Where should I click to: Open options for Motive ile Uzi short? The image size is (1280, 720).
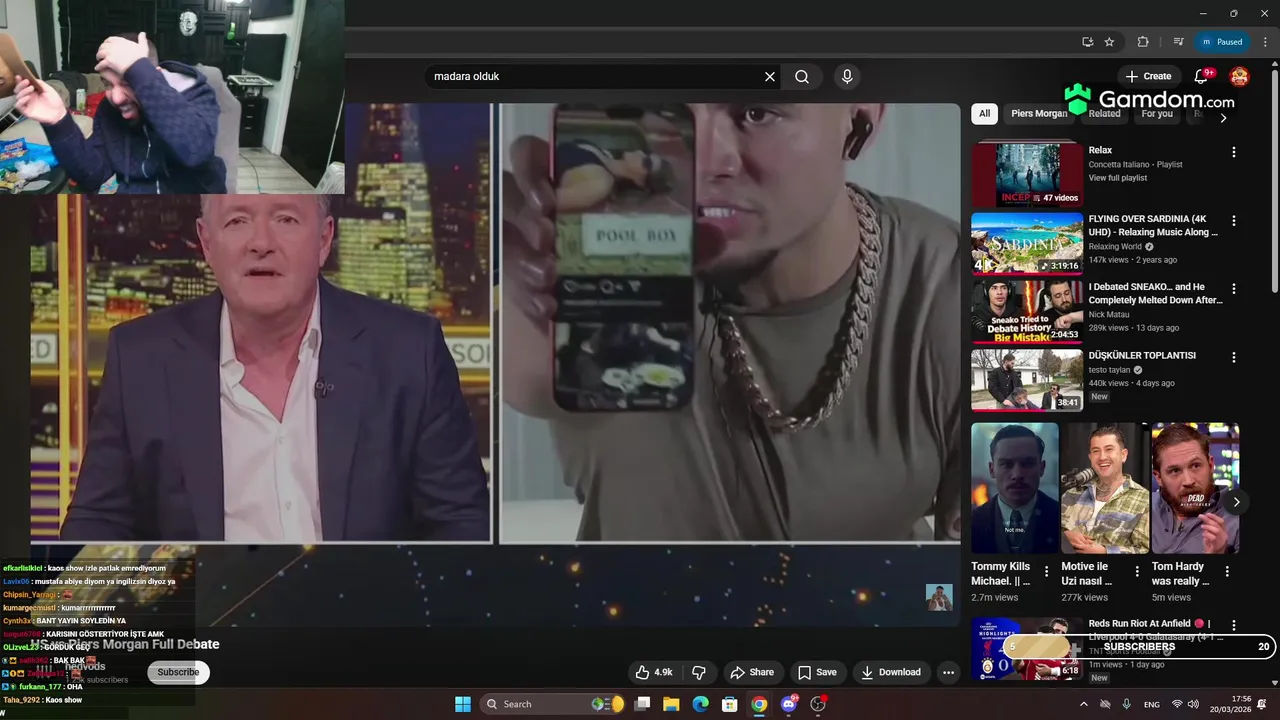coord(1137,572)
